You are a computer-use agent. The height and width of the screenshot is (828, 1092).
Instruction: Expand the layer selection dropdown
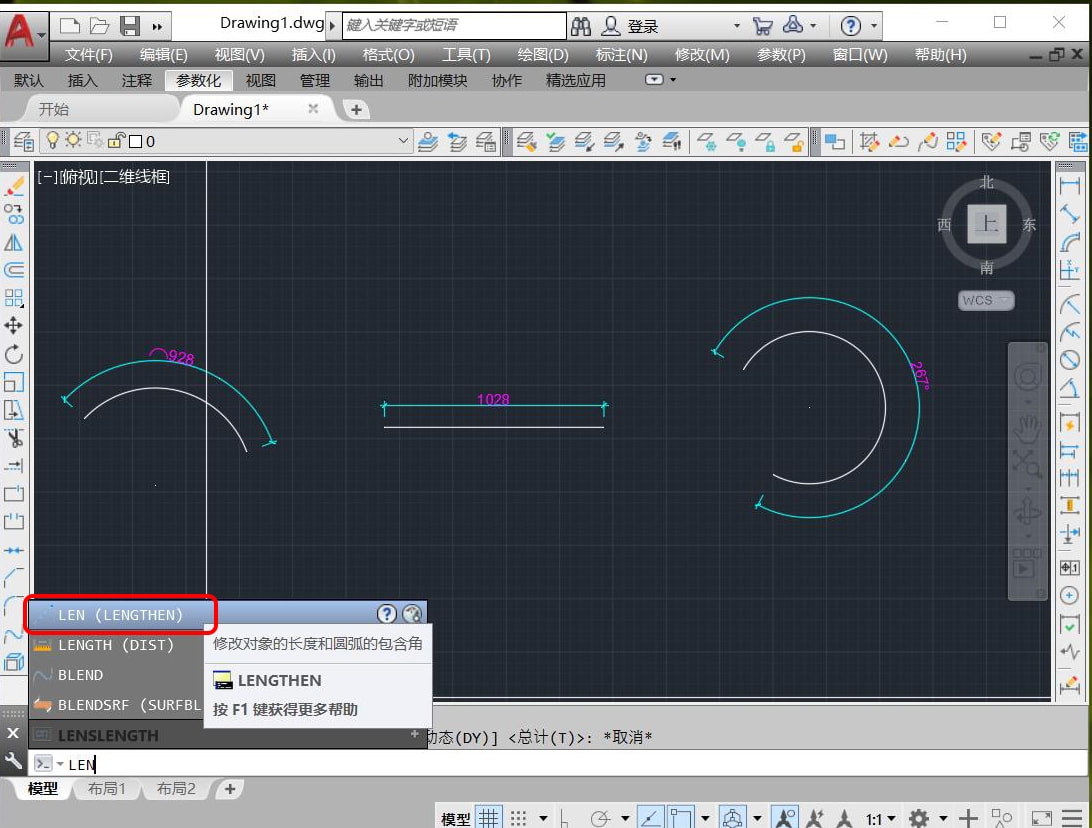pos(403,141)
